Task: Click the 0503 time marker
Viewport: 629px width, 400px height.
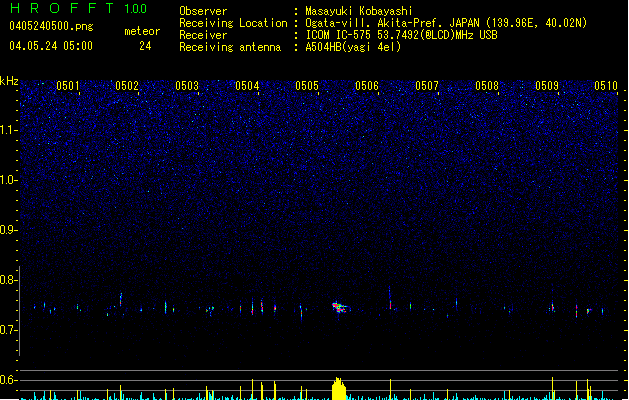Action: (187, 86)
